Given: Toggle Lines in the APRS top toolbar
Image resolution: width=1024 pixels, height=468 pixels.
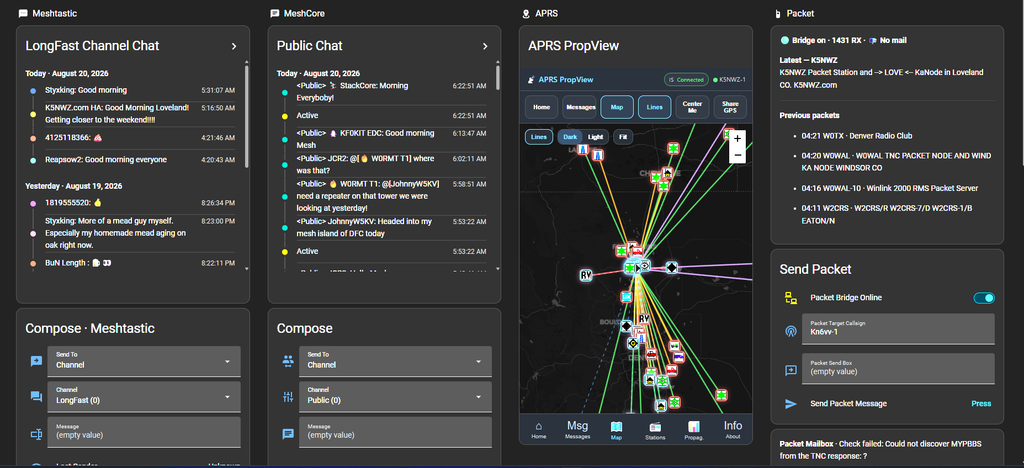Looking at the screenshot, I should click(x=654, y=107).
